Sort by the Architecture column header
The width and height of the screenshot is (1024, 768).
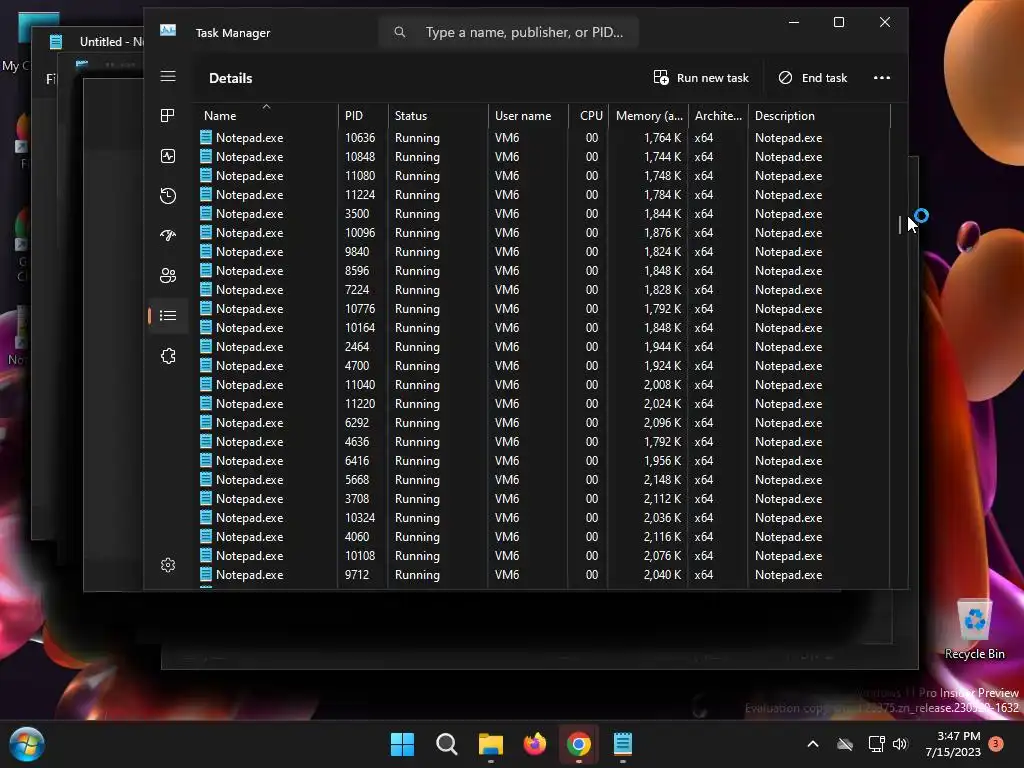coord(718,116)
